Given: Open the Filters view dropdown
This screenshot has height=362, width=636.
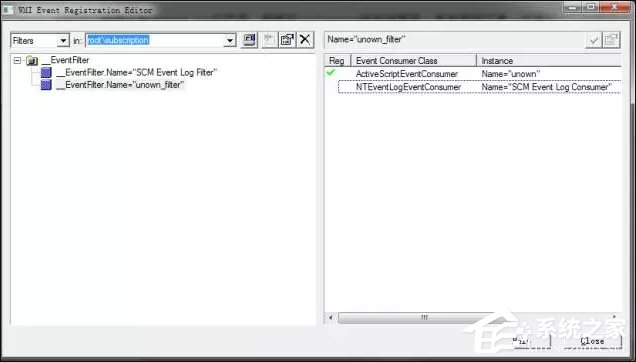Looking at the screenshot, I should point(64,41).
